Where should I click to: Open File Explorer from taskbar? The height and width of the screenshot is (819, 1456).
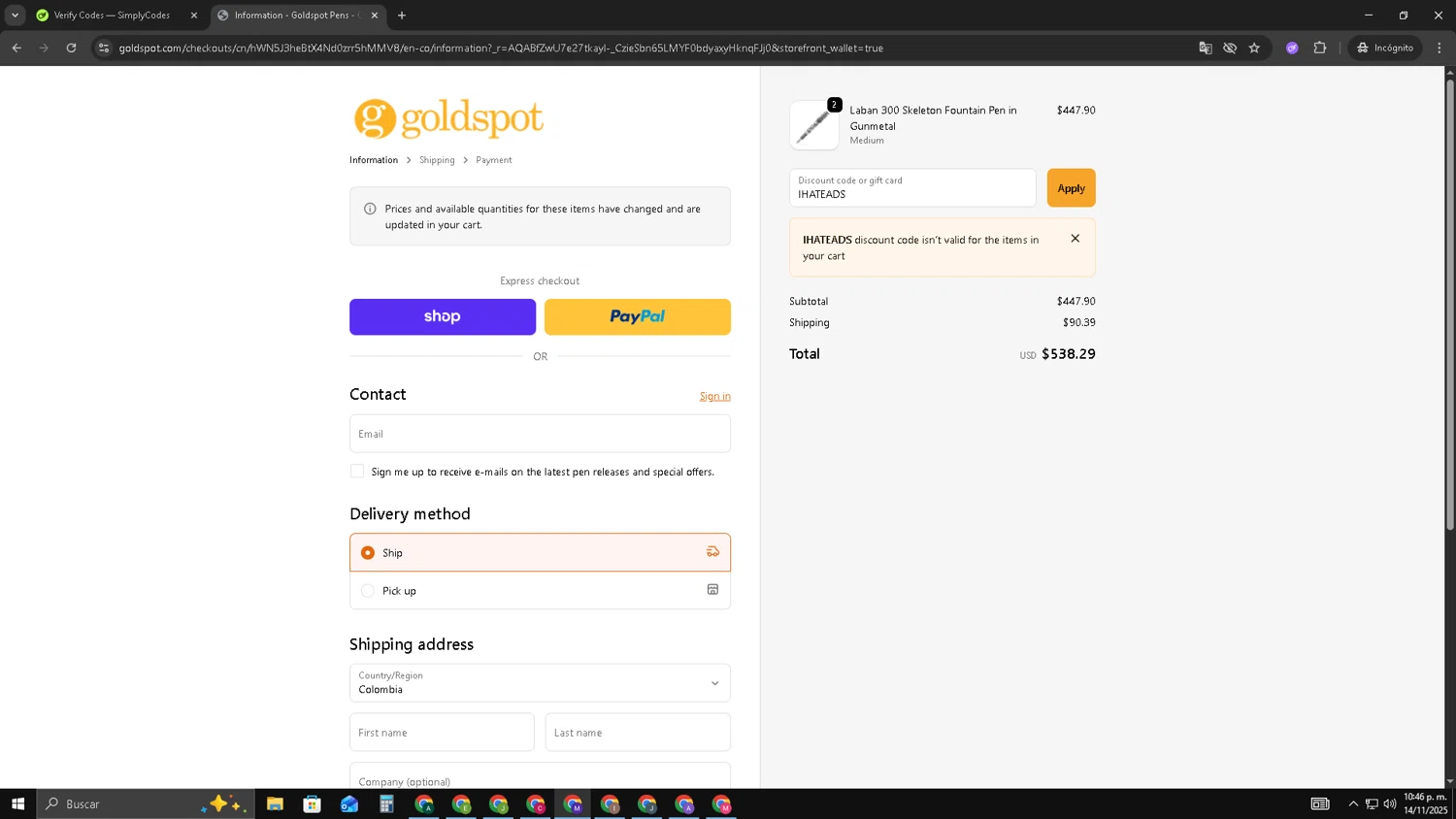click(275, 803)
